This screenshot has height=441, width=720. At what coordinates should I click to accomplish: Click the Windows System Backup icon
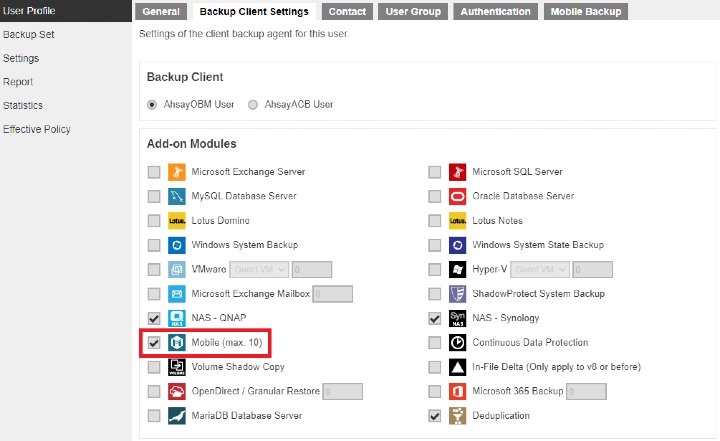[177, 245]
